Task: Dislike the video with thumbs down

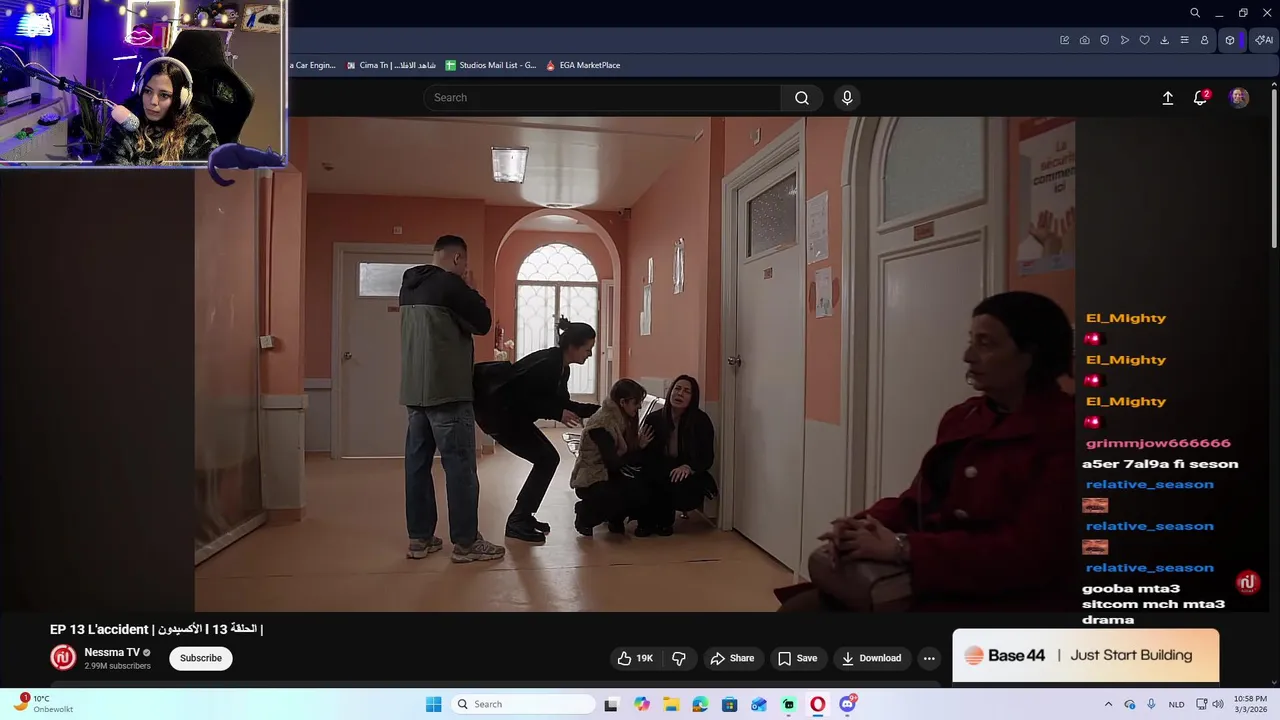Action: (679, 658)
